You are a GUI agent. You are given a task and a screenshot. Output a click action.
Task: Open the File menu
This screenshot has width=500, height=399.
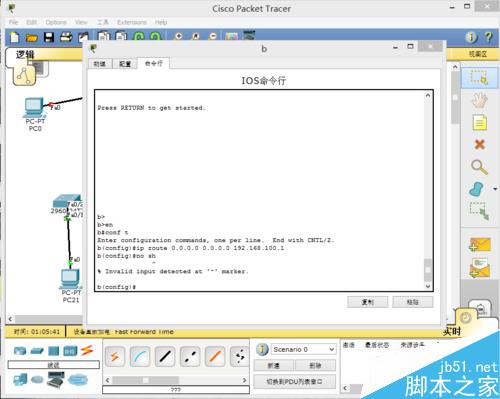pyautogui.click(x=13, y=22)
